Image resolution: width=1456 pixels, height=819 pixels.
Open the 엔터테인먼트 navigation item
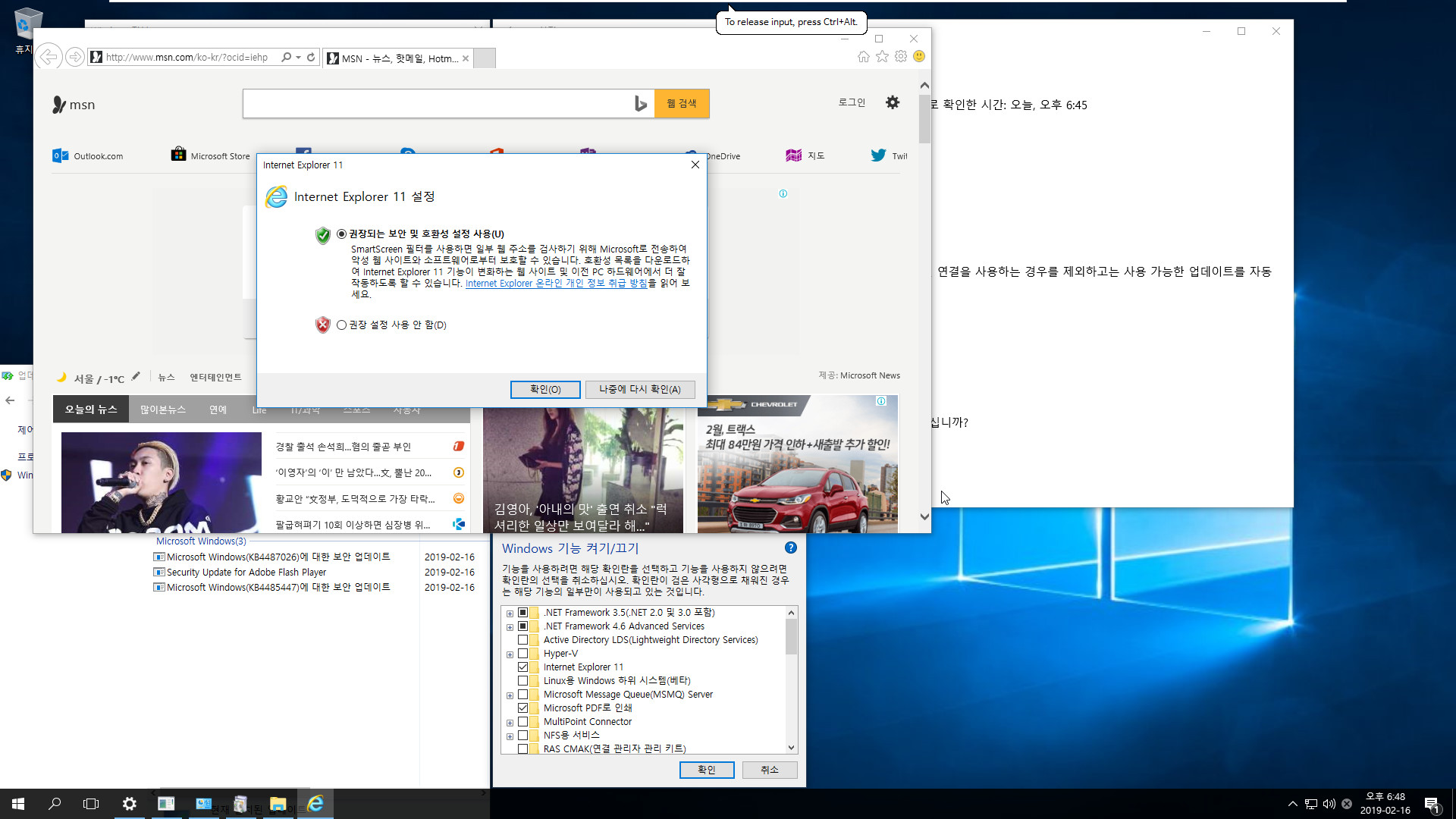point(215,377)
